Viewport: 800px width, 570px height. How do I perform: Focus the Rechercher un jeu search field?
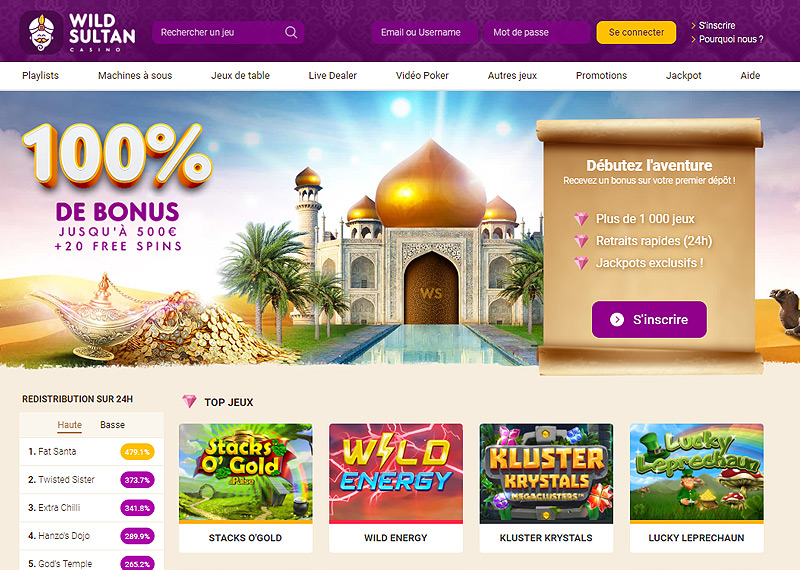pos(228,32)
